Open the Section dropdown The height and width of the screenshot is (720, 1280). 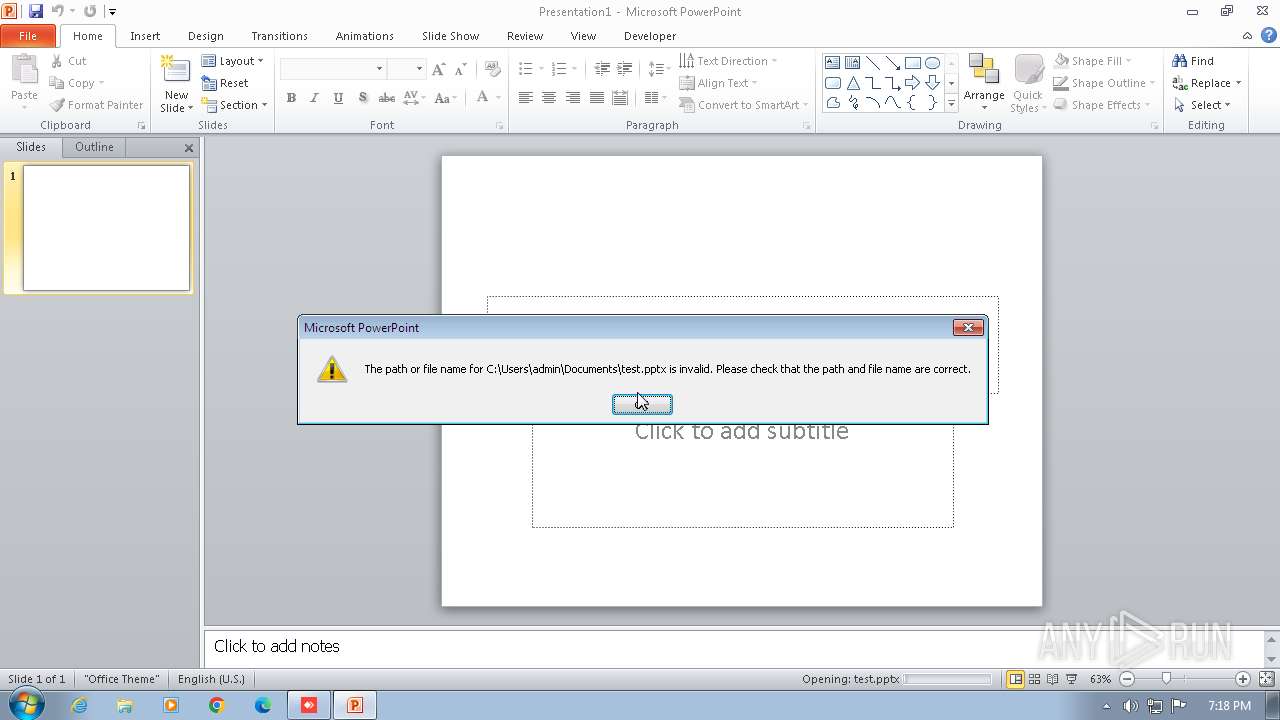(235, 105)
